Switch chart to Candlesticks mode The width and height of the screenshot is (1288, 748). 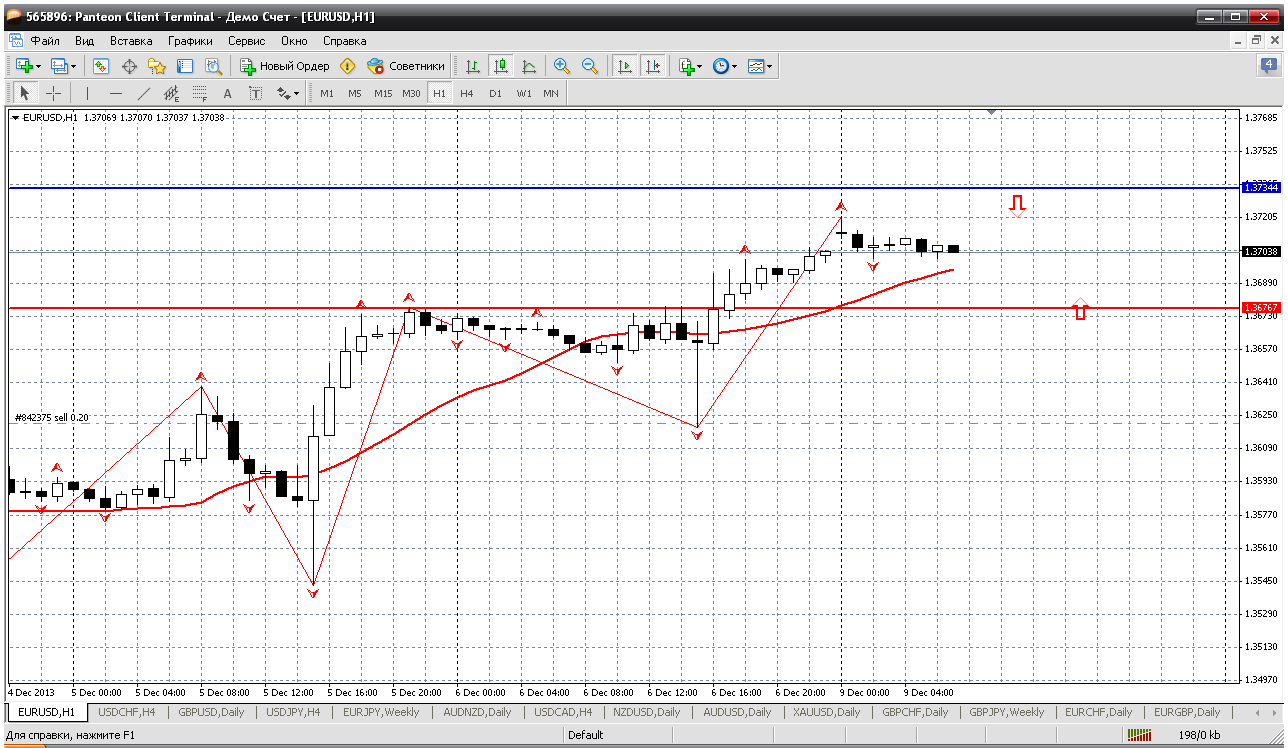(501, 66)
